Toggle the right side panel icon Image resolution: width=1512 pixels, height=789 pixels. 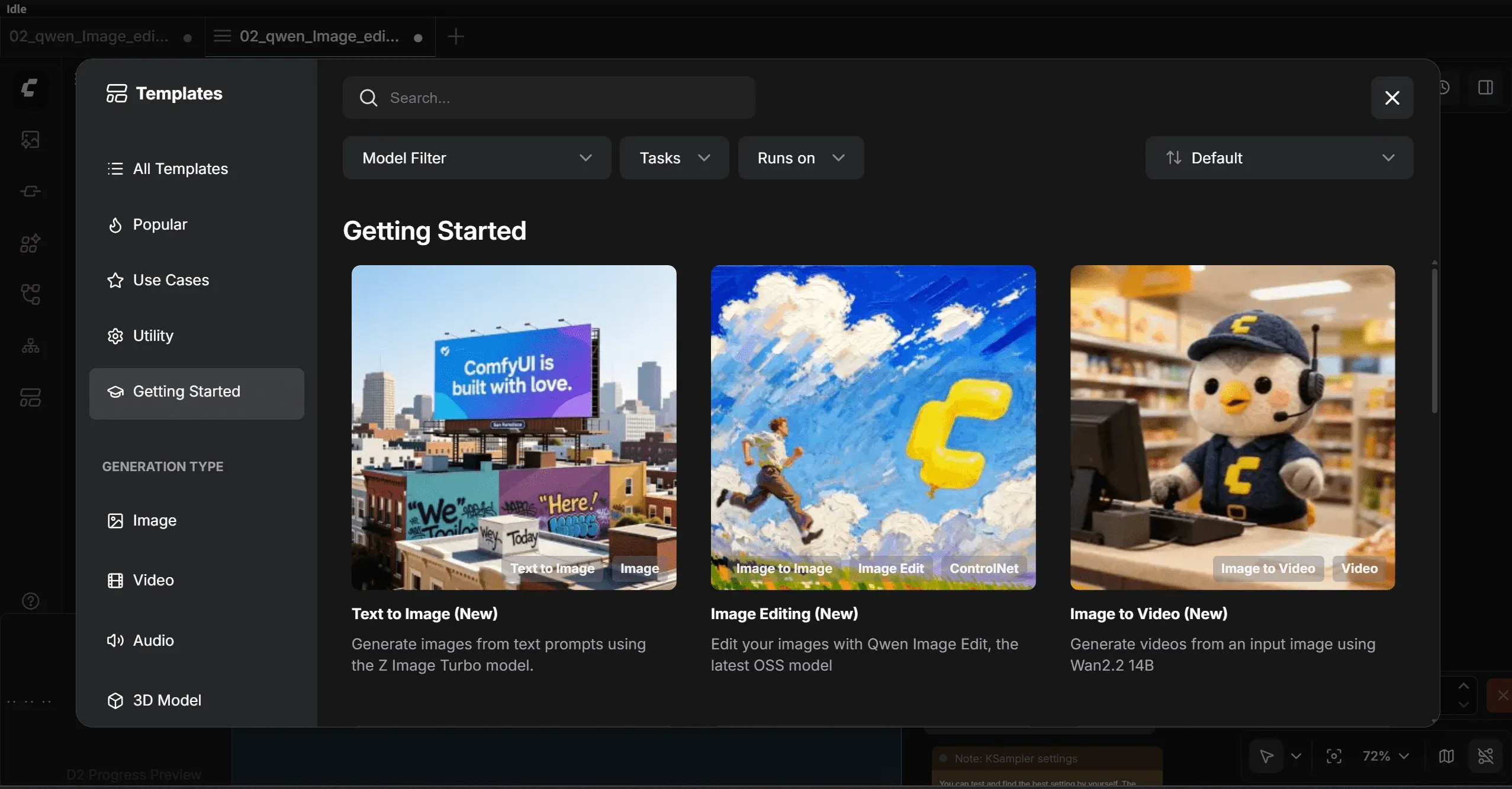click(1485, 88)
